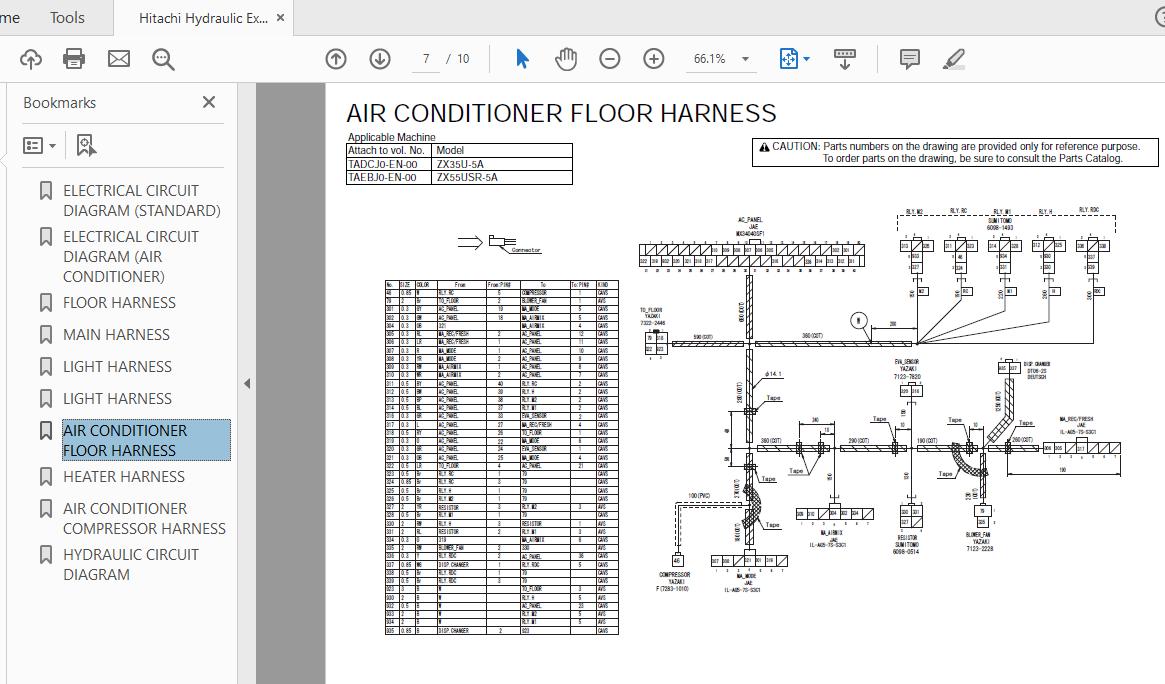
Task: Click the fit page view icon
Action: [x=788, y=59]
